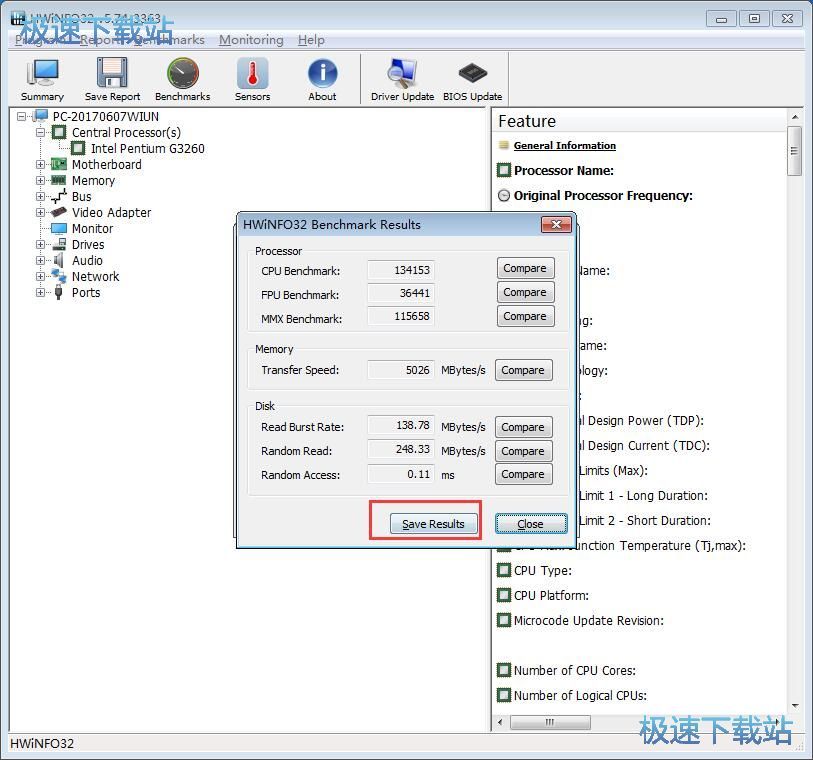Click the scroll down arrow in feature panel
The image size is (813, 760).
click(795, 706)
